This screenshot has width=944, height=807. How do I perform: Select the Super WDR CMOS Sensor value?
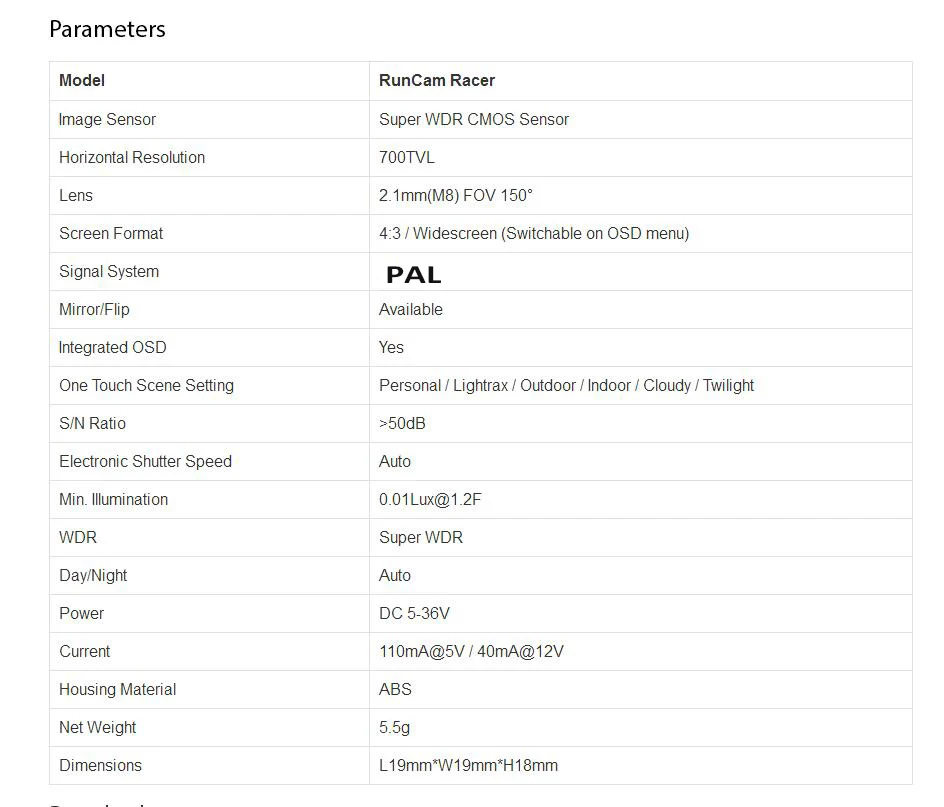click(474, 119)
